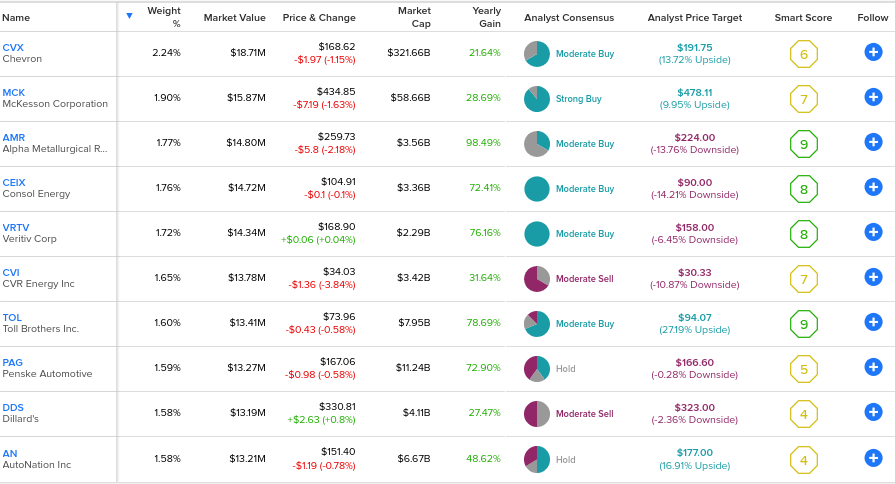This screenshot has width=895, height=484.
Task: Follow CVR Energy with the plus icon
Action: [873, 277]
